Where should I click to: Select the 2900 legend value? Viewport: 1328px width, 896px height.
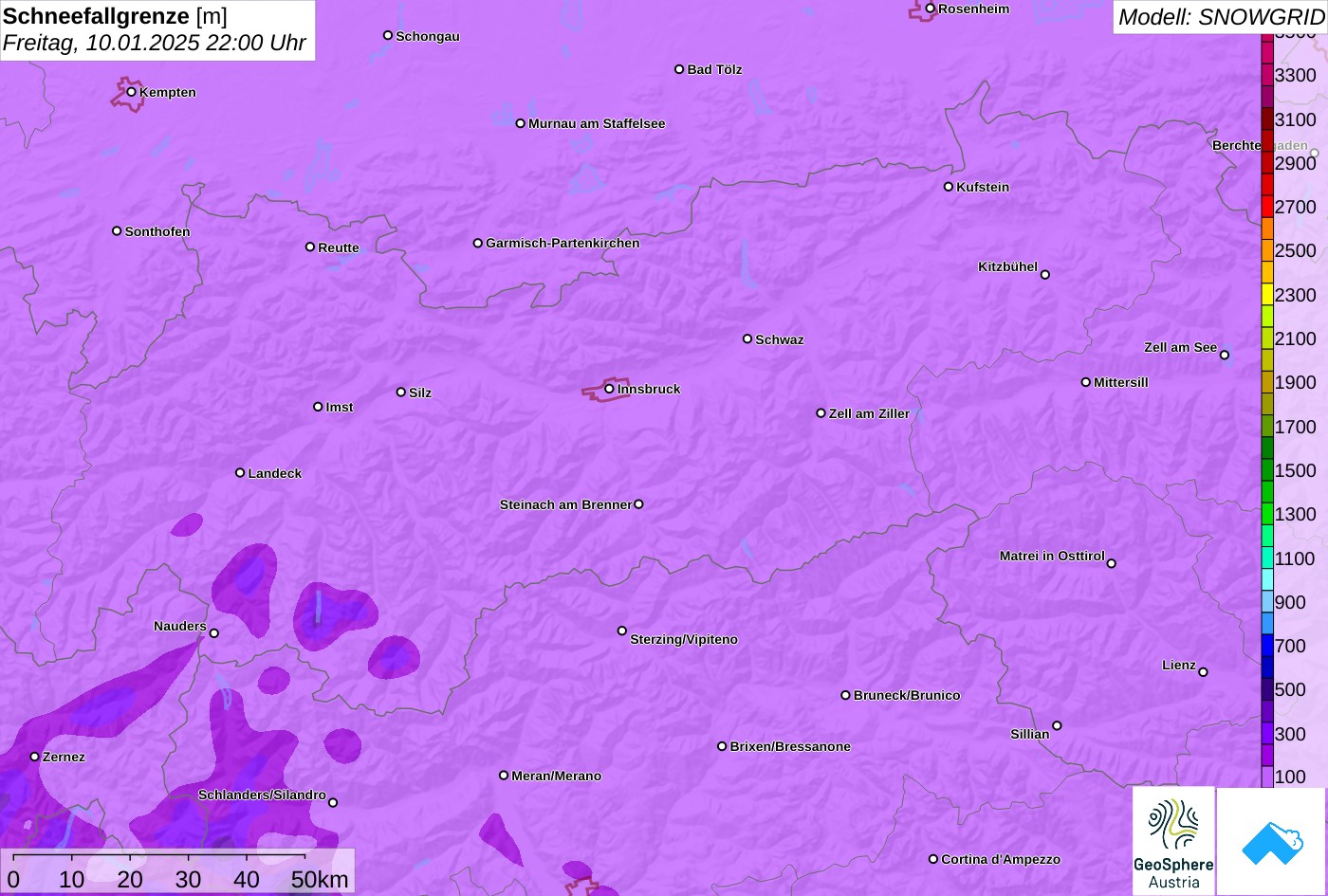(1296, 163)
